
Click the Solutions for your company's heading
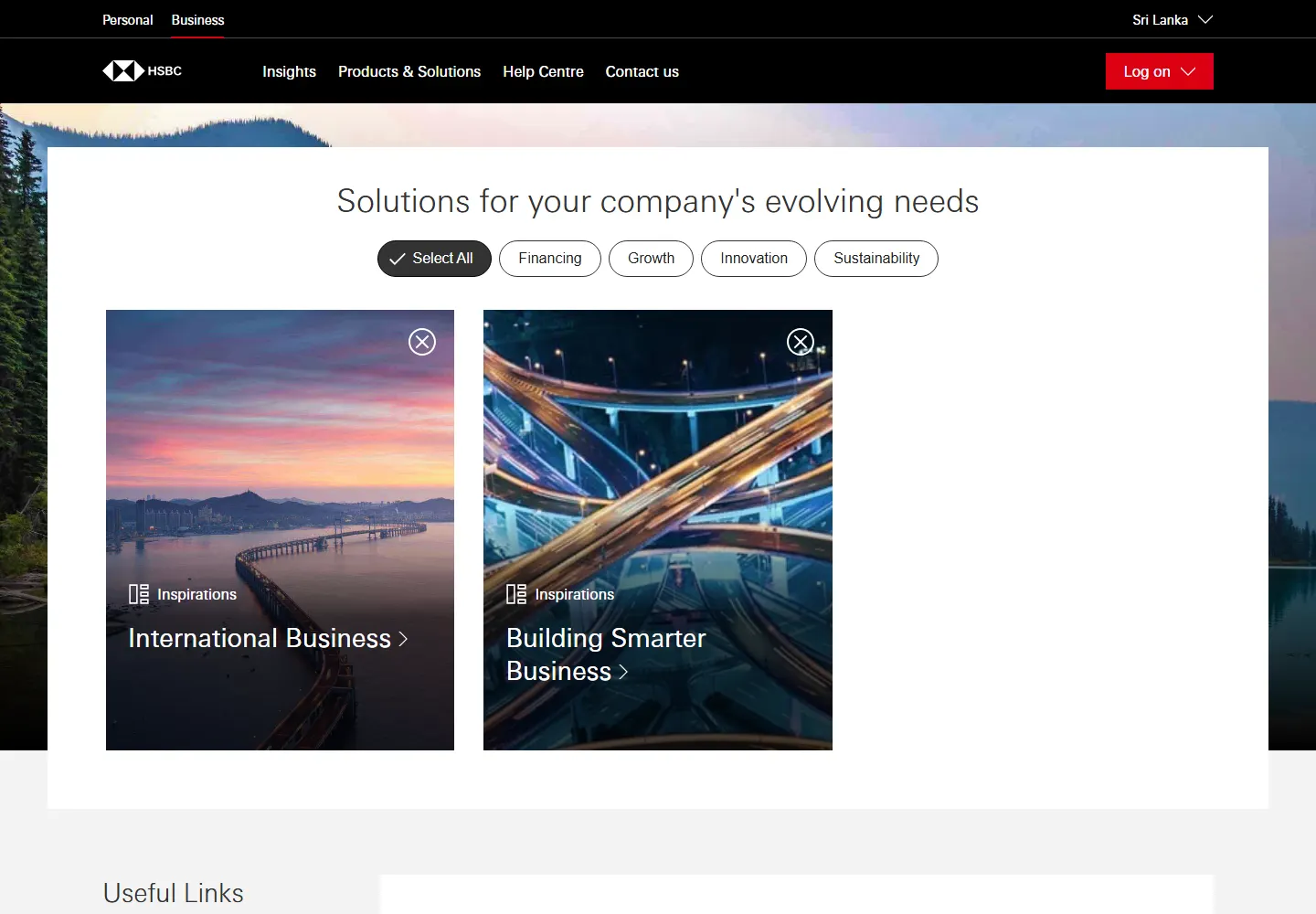(658, 201)
